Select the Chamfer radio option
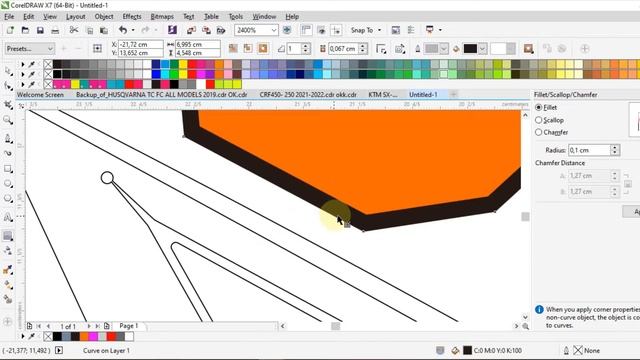Viewport: 640px width, 360px height. point(538,132)
